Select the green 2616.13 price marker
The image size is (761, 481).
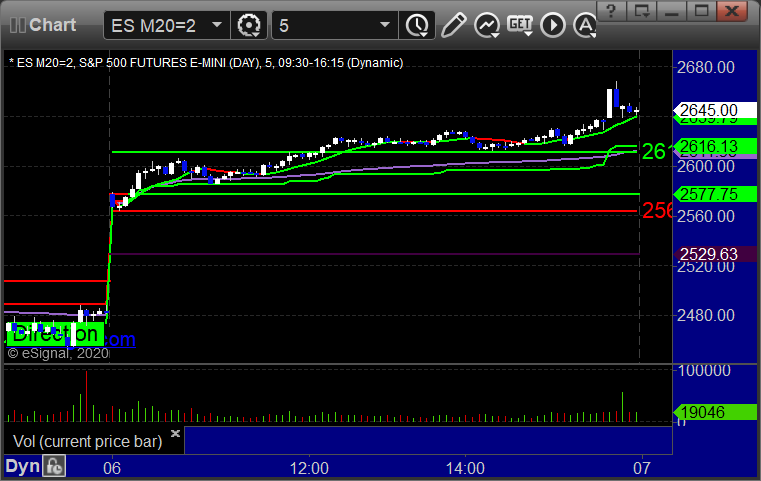click(715, 146)
